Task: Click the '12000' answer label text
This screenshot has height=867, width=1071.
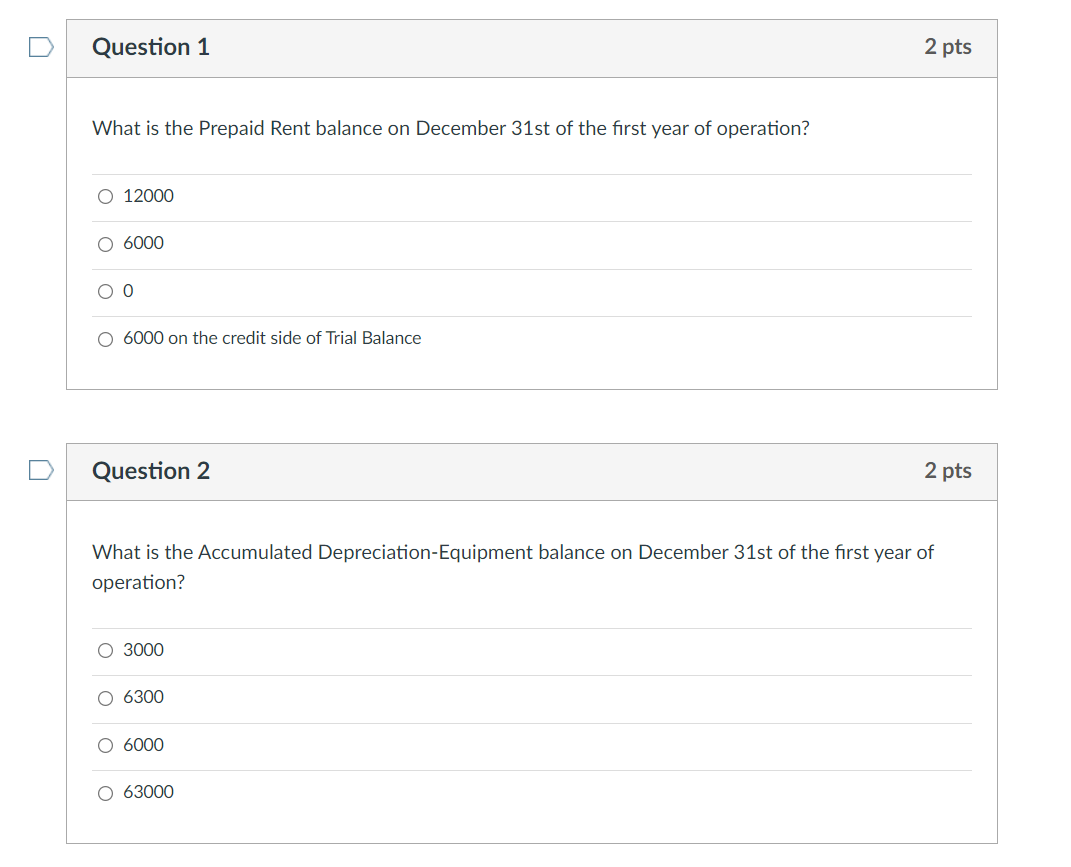Action: click(x=148, y=197)
